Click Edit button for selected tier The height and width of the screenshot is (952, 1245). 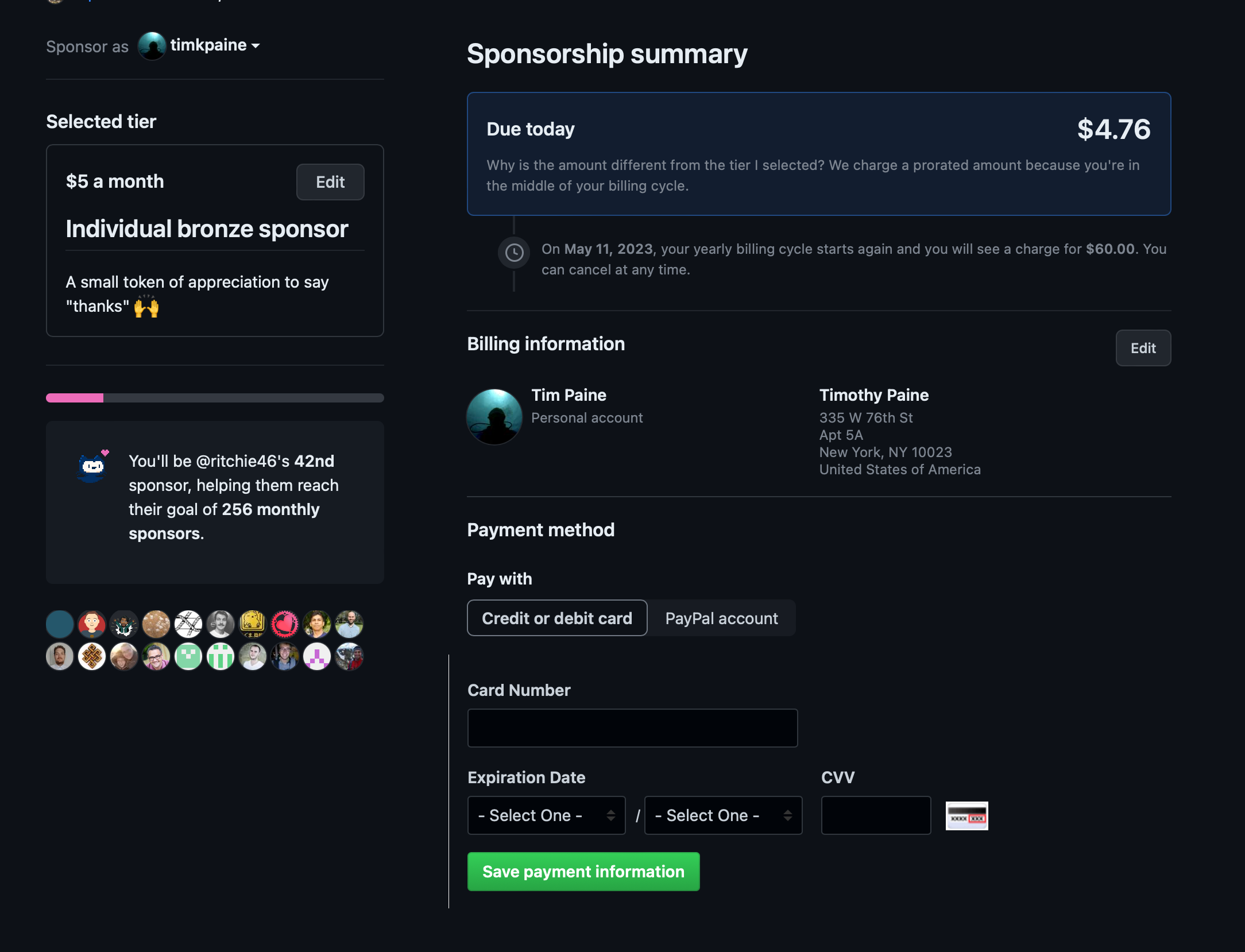pos(330,182)
